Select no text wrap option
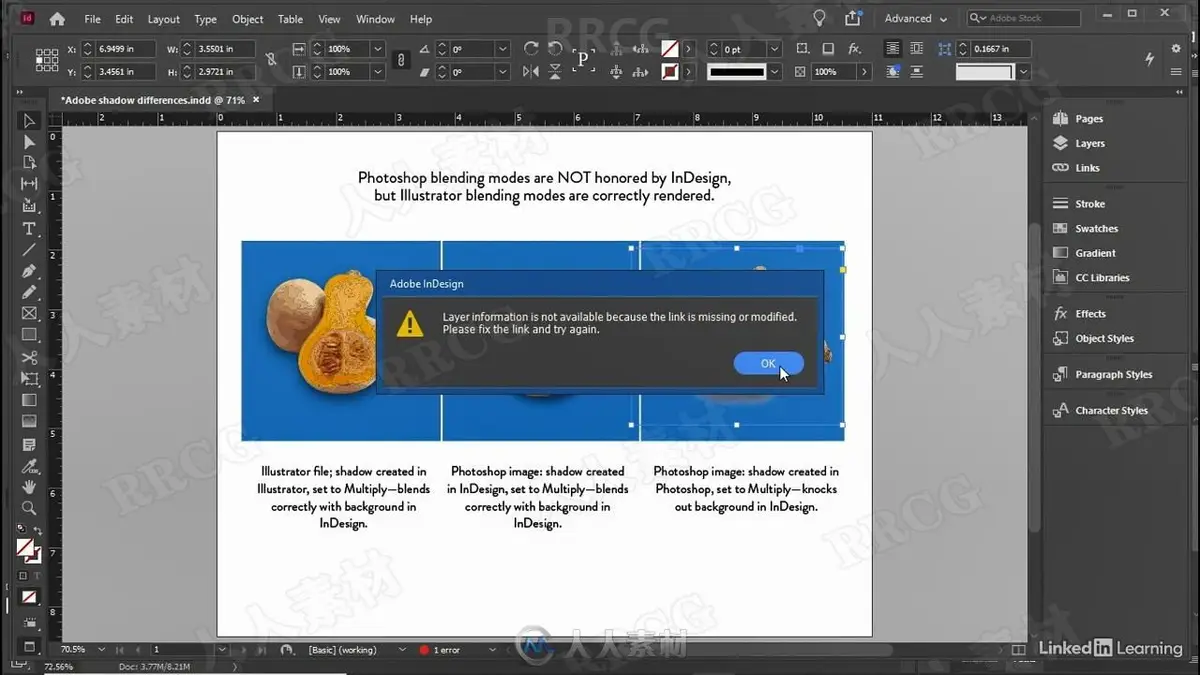The width and height of the screenshot is (1200, 675). pyautogui.click(x=892, y=48)
